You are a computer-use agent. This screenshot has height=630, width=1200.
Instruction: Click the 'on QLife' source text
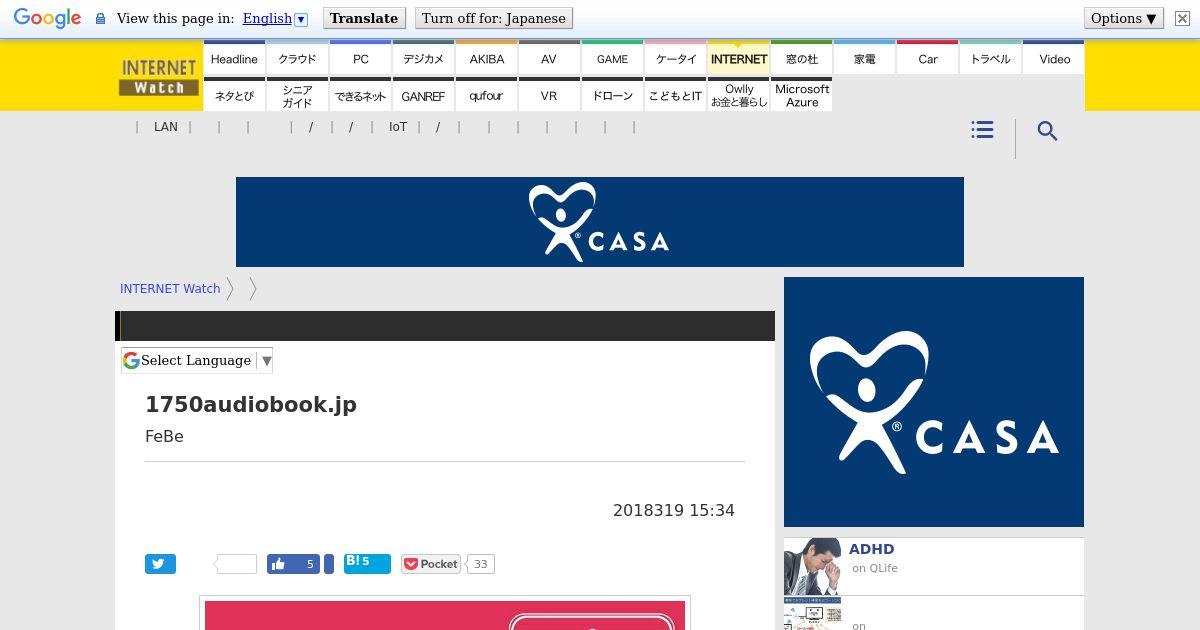tap(875, 568)
